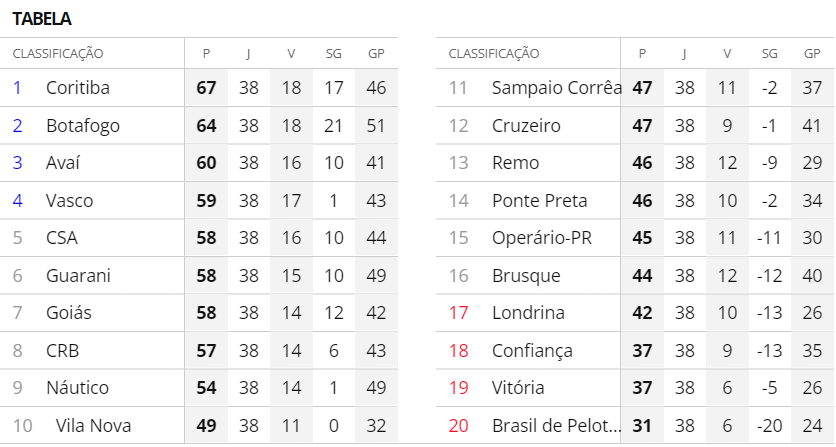This screenshot has width=836, height=447.
Task: Click the right table's GP column header
Action: 812,54
